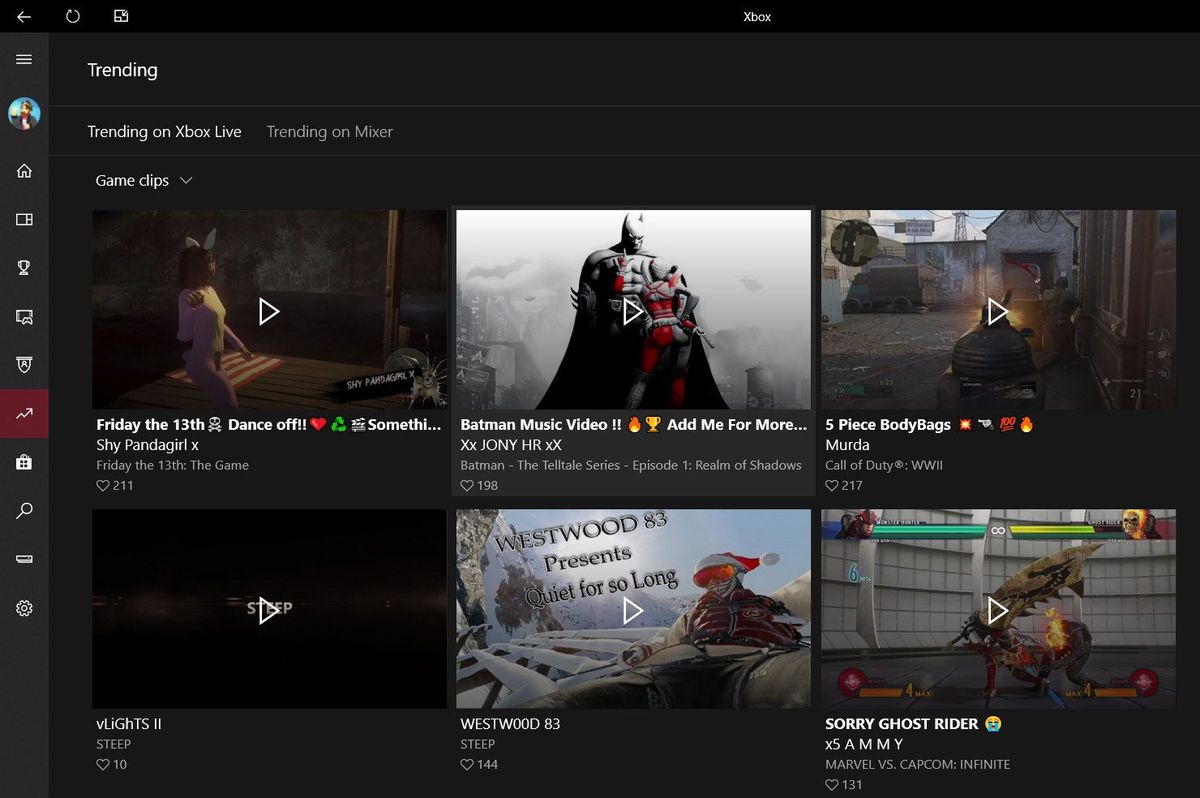
Task: Like the WESTW00D 83 STEEP clip heart
Action: (467, 764)
